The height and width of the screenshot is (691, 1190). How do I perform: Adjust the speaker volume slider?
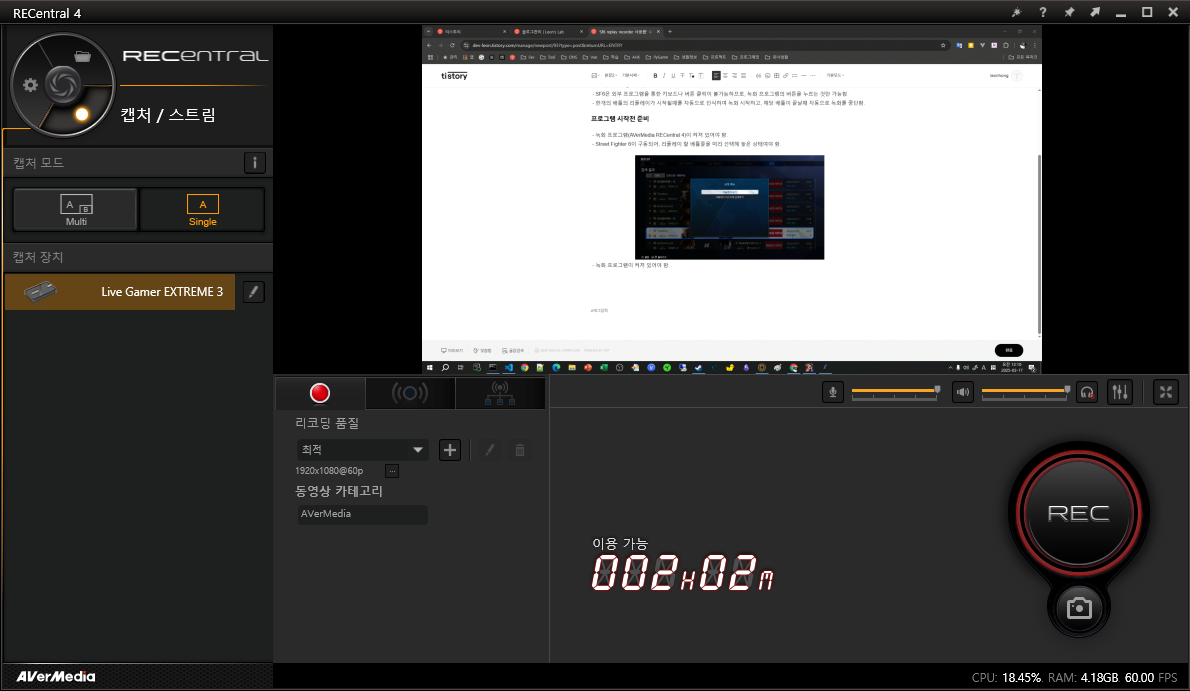[x=1025, y=391]
